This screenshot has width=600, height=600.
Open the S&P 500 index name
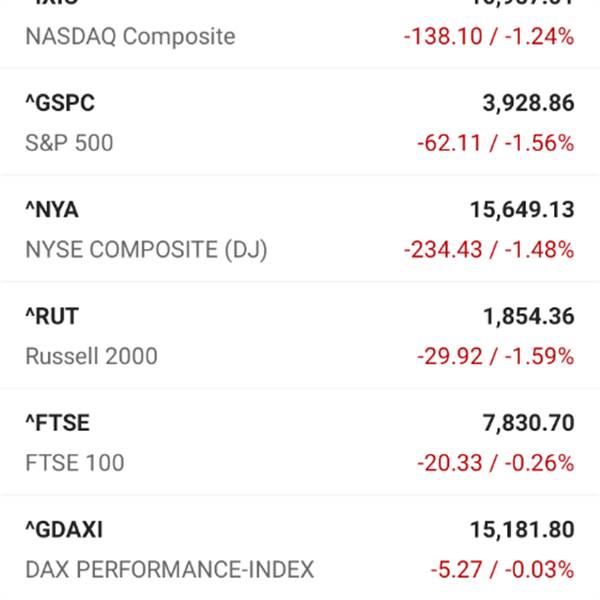coord(69,143)
